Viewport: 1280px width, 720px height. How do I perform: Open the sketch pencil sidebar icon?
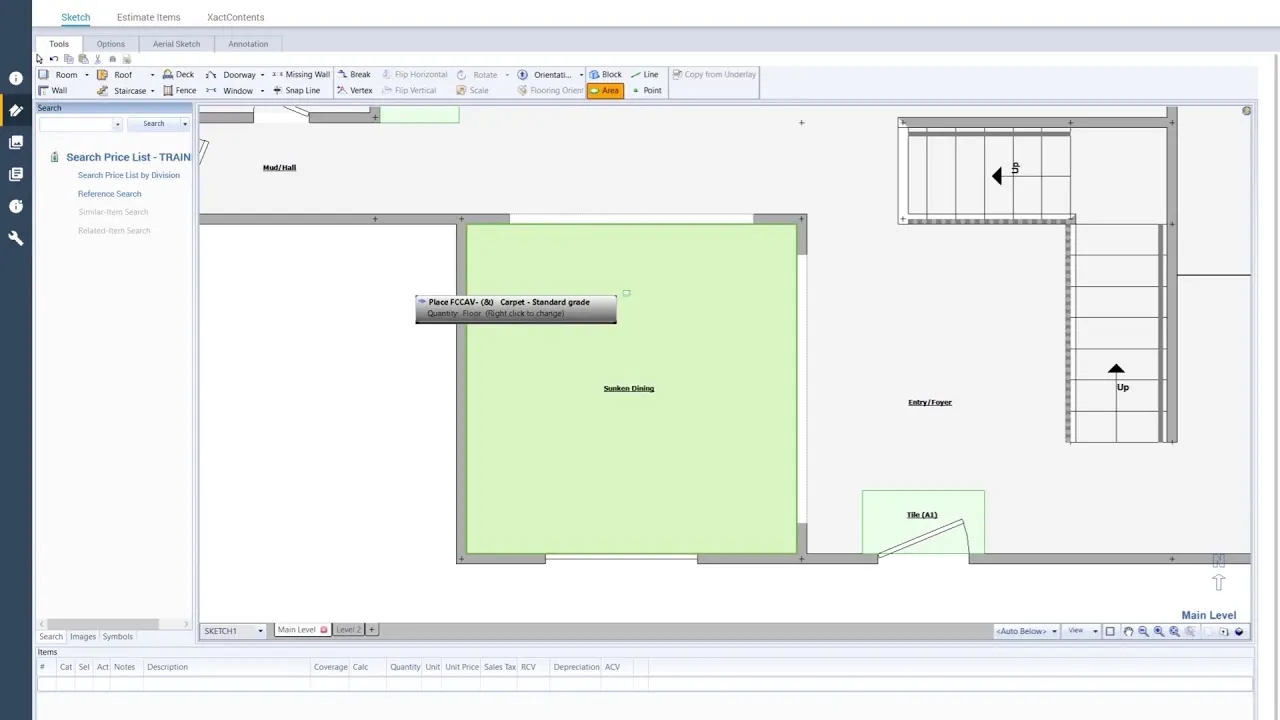16,110
